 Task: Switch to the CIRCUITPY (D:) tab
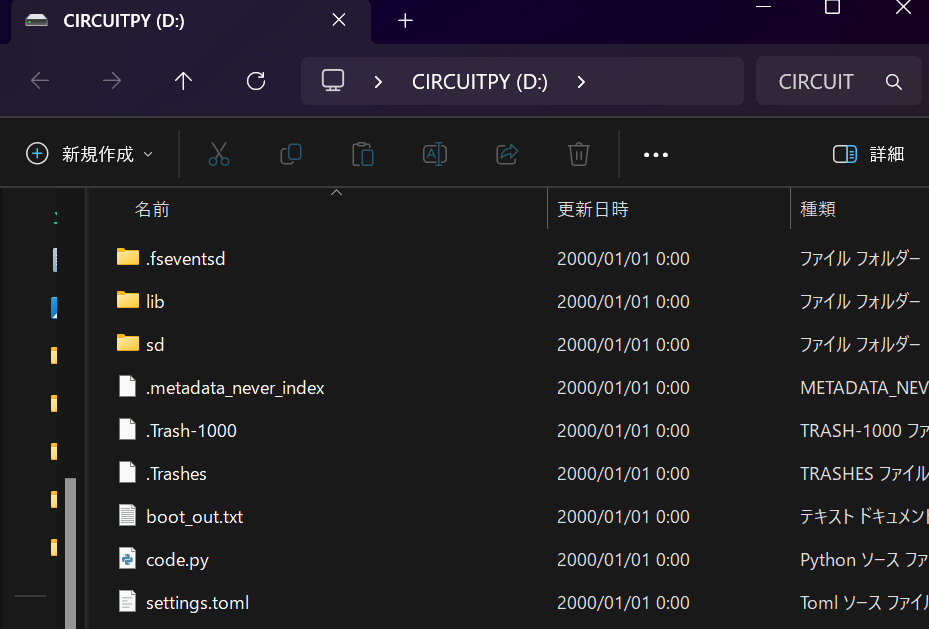click(x=191, y=21)
